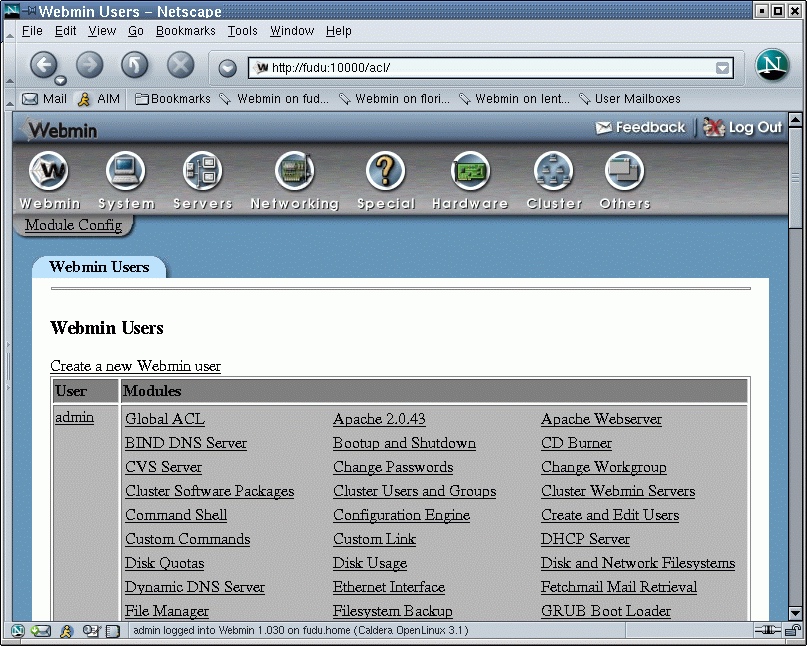Open the Back button history dropdown arrow
807x646 pixels.
pyautogui.click(x=61, y=80)
